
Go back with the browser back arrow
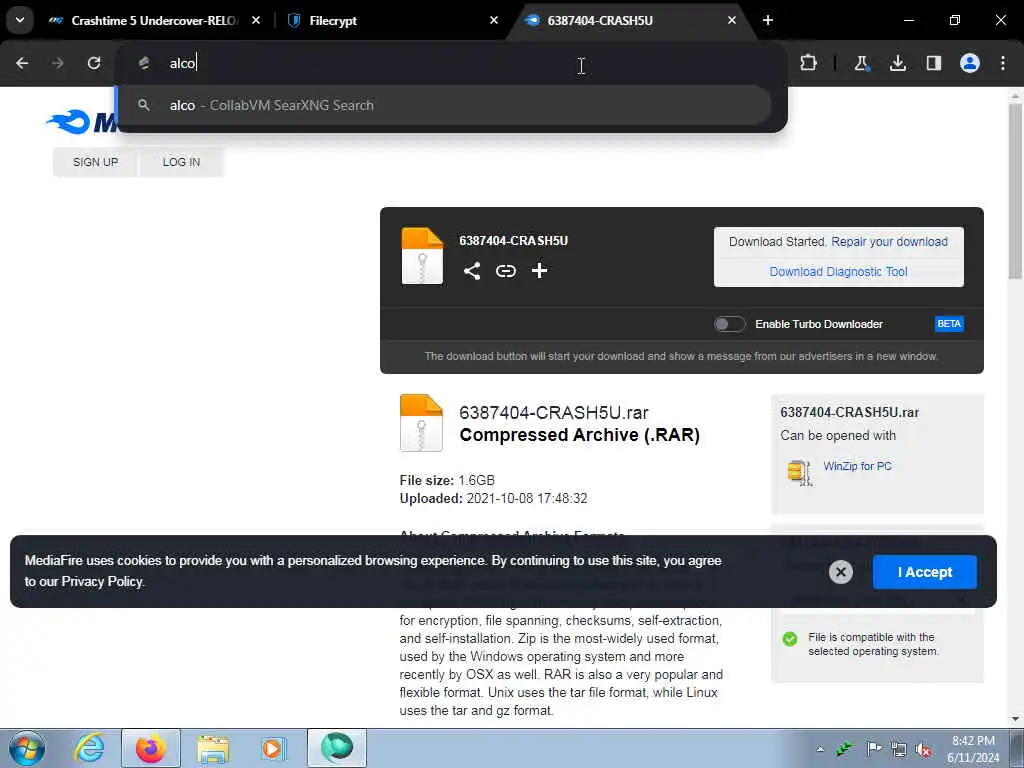click(x=22, y=63)
